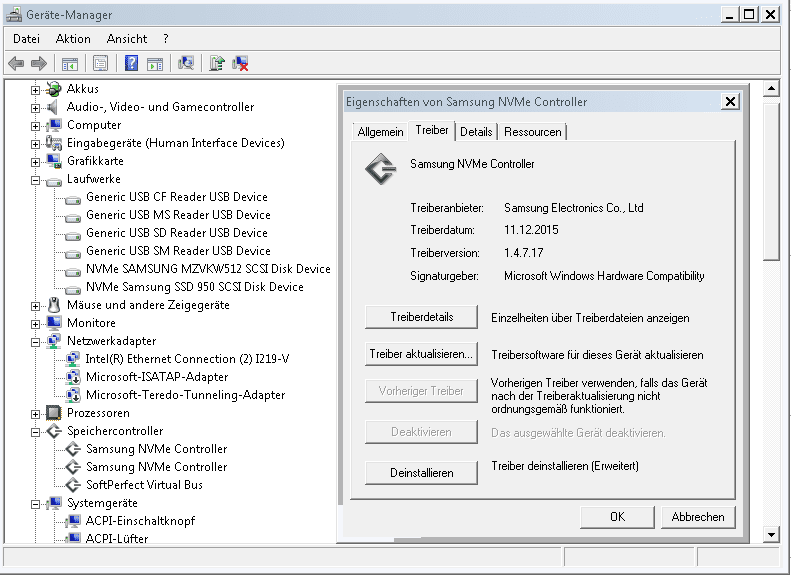The height and width of the screenshot is (576, 791).
Task: Click Samsung NVMe Controller icon in properties dialog
Action: coord(381,169)
